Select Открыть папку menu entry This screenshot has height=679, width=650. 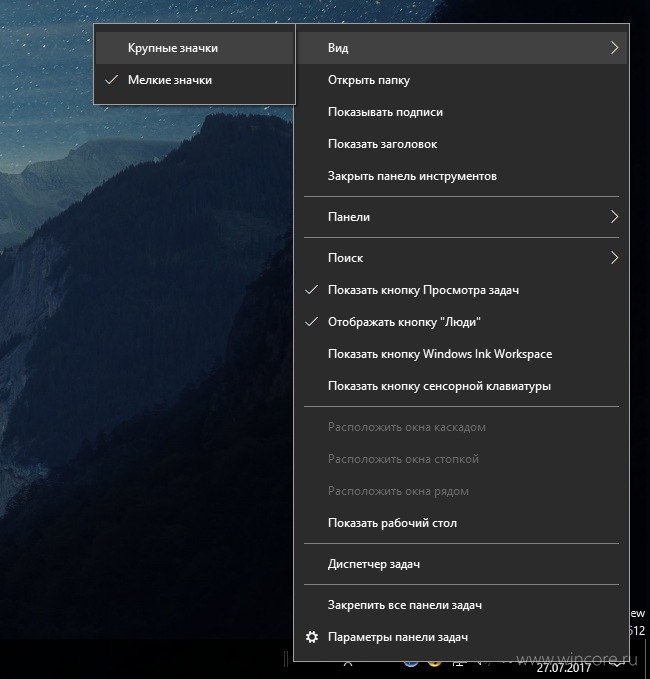coord(461,80)
